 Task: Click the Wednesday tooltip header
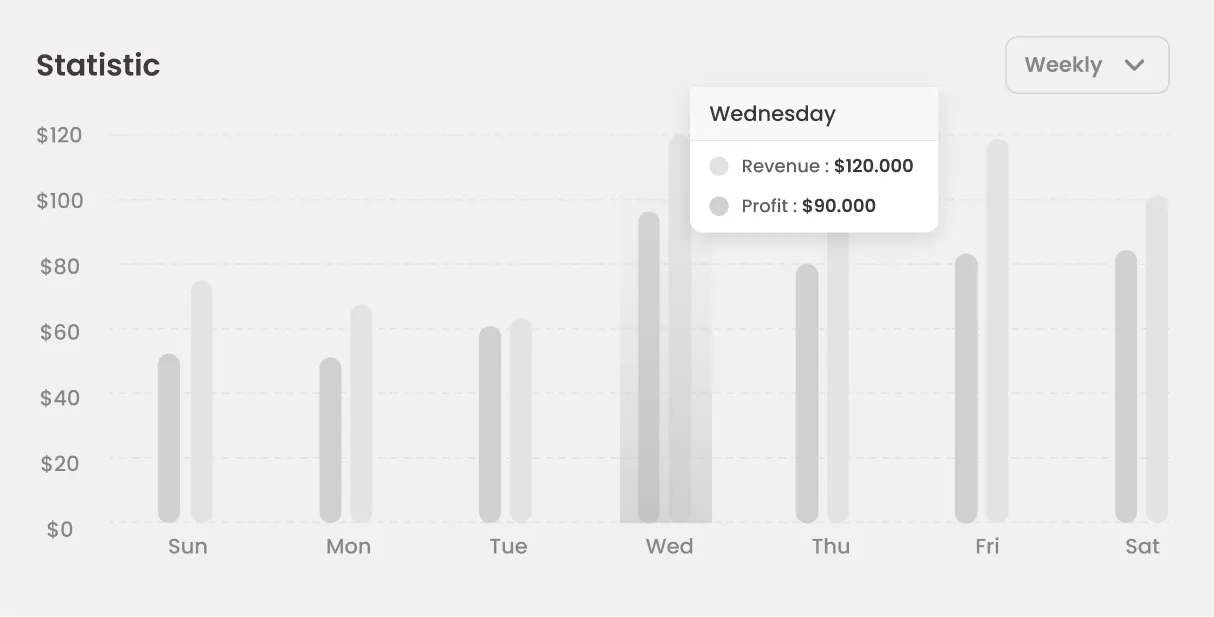click(x=772, y=114)
